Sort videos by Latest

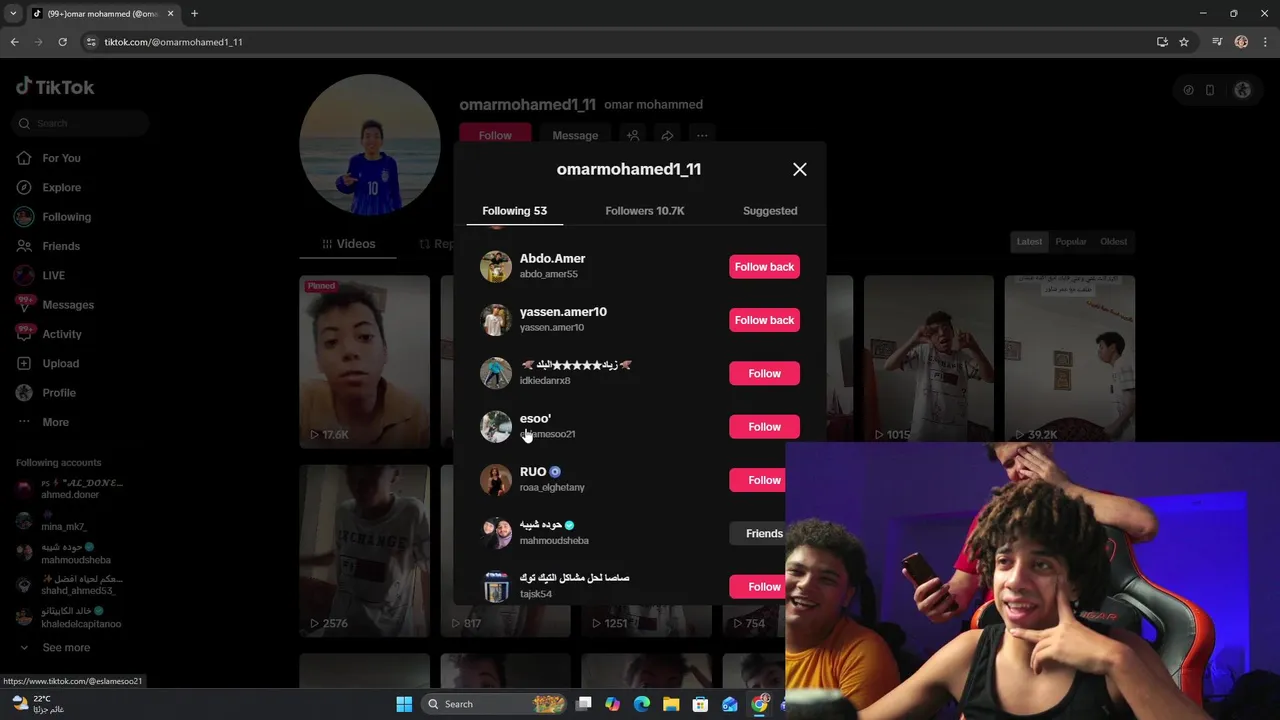[1029, 242]
